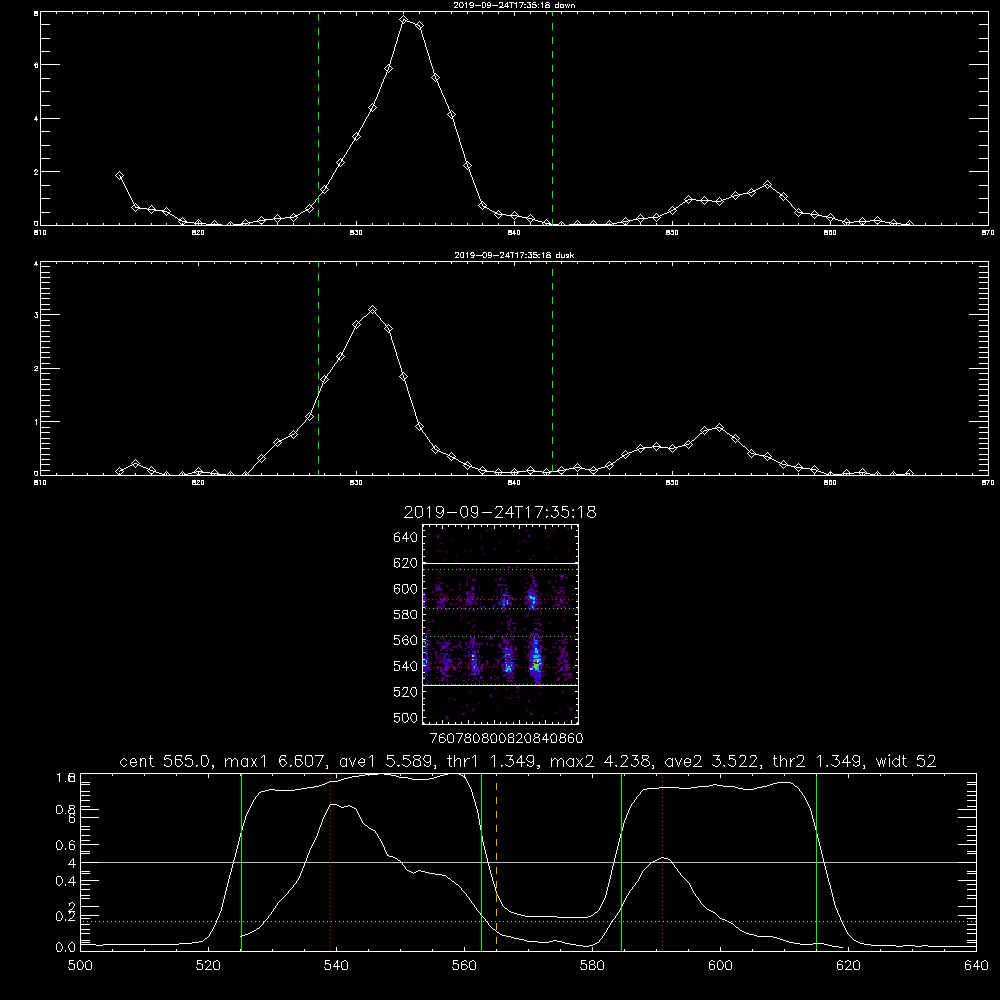The image size is (1000, 1000).
Task: Click x-axis label 830 under dawn plot
Action: [x=356, y=233]
